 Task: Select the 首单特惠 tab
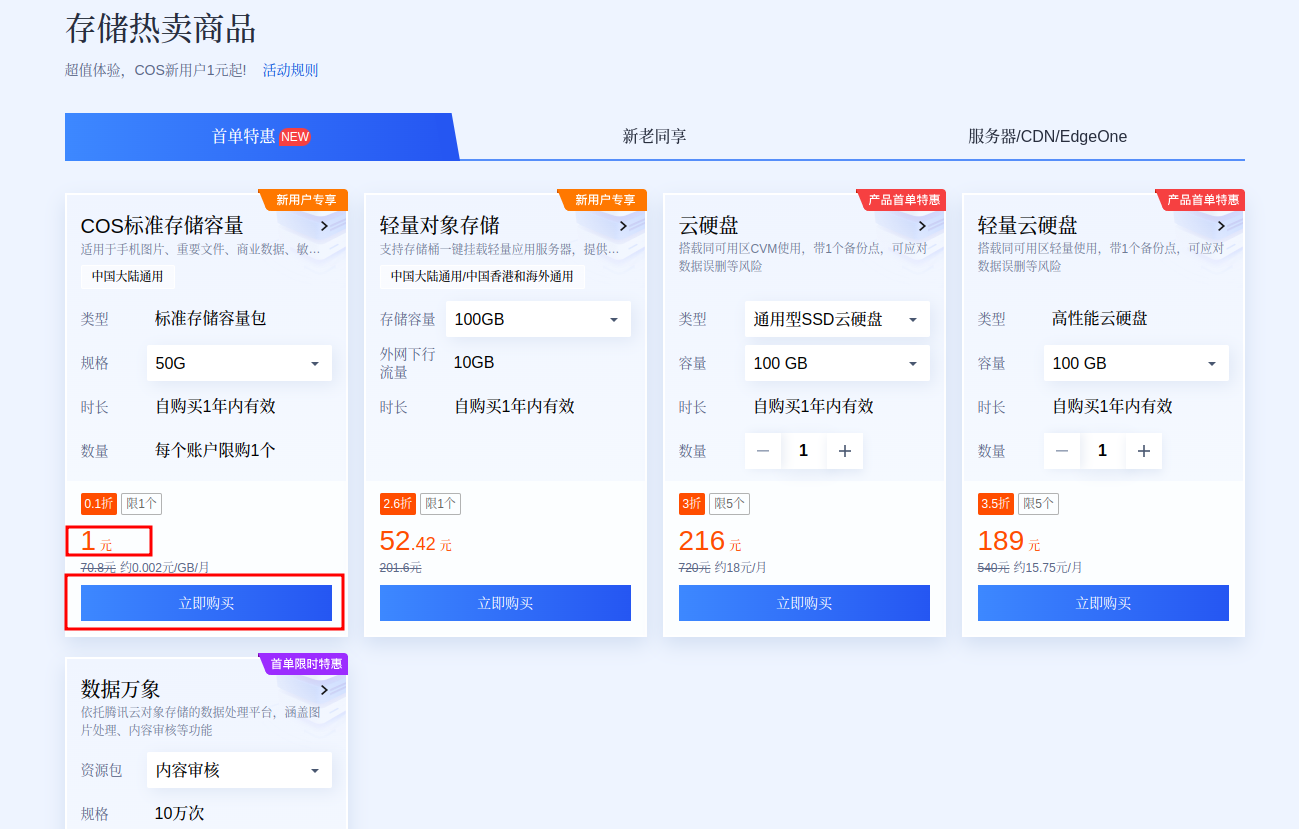point(260,136)
